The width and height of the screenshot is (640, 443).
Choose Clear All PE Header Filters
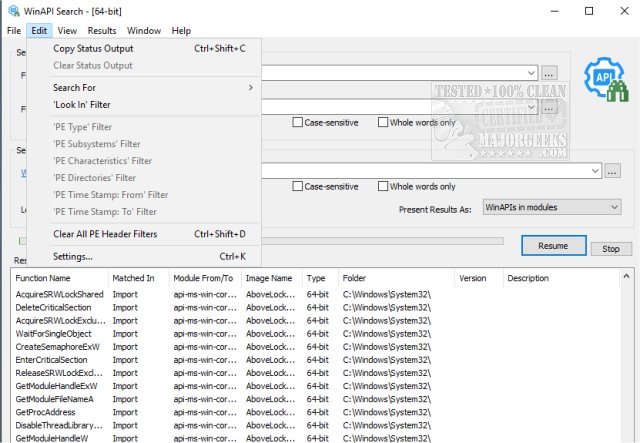[144, 234]
